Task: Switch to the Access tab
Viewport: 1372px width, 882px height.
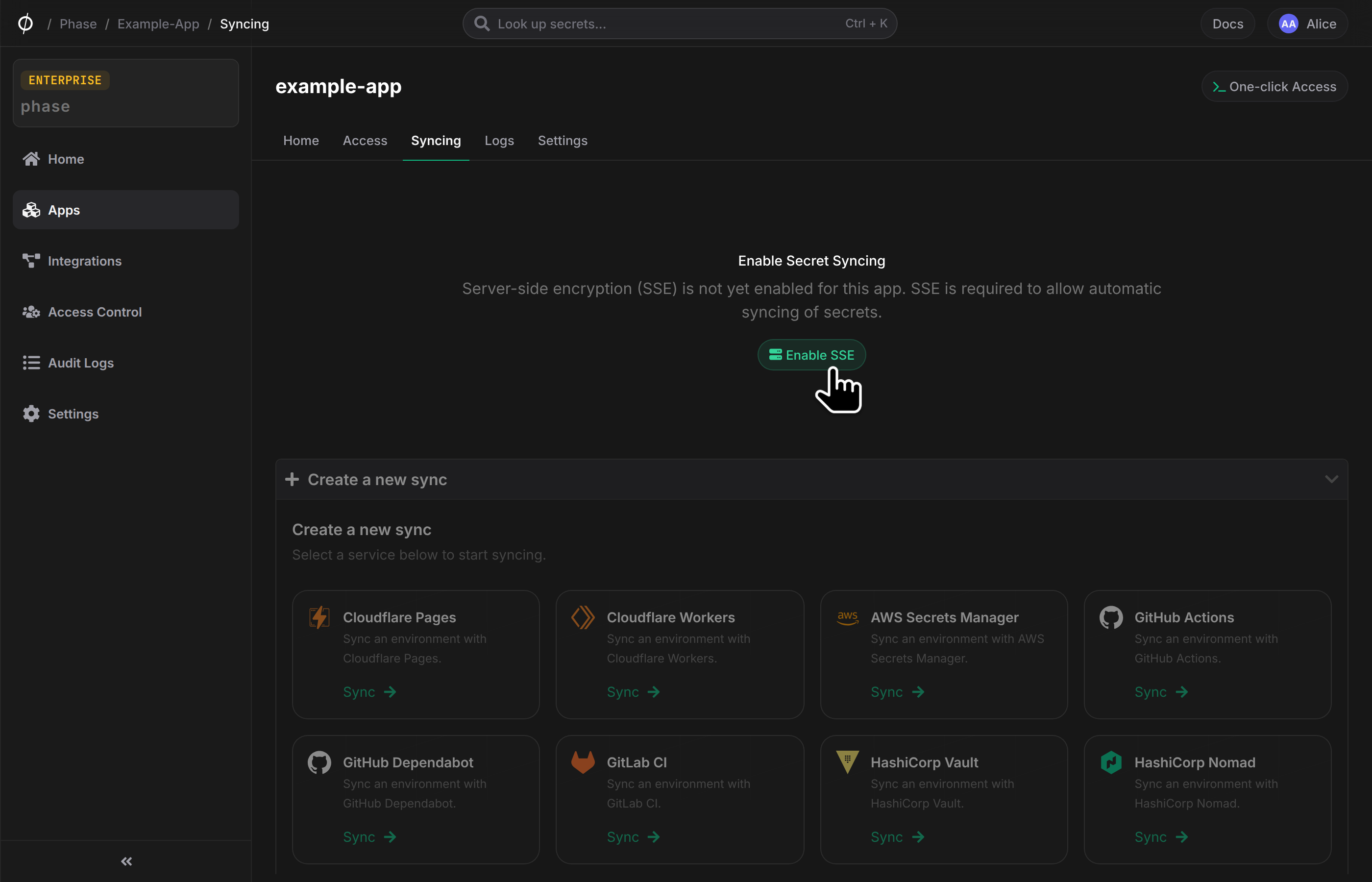Action: 365,140
